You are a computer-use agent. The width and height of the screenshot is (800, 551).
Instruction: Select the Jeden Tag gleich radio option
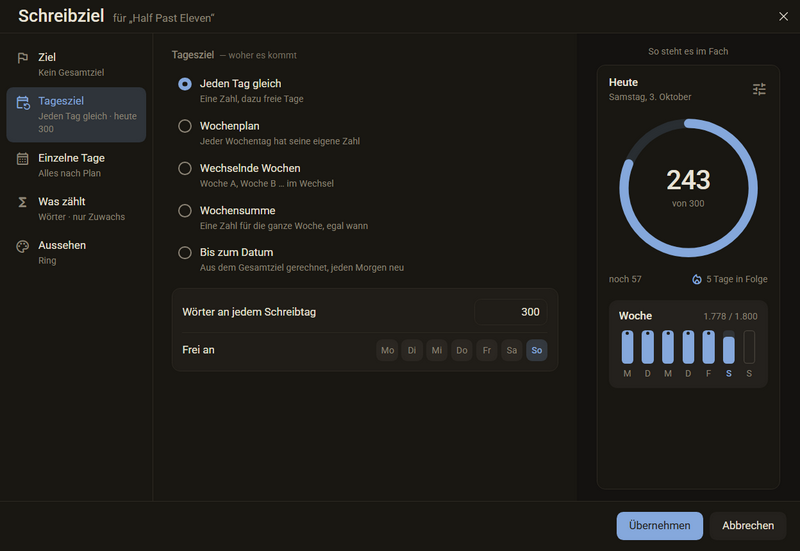click(x=185, y=84)
